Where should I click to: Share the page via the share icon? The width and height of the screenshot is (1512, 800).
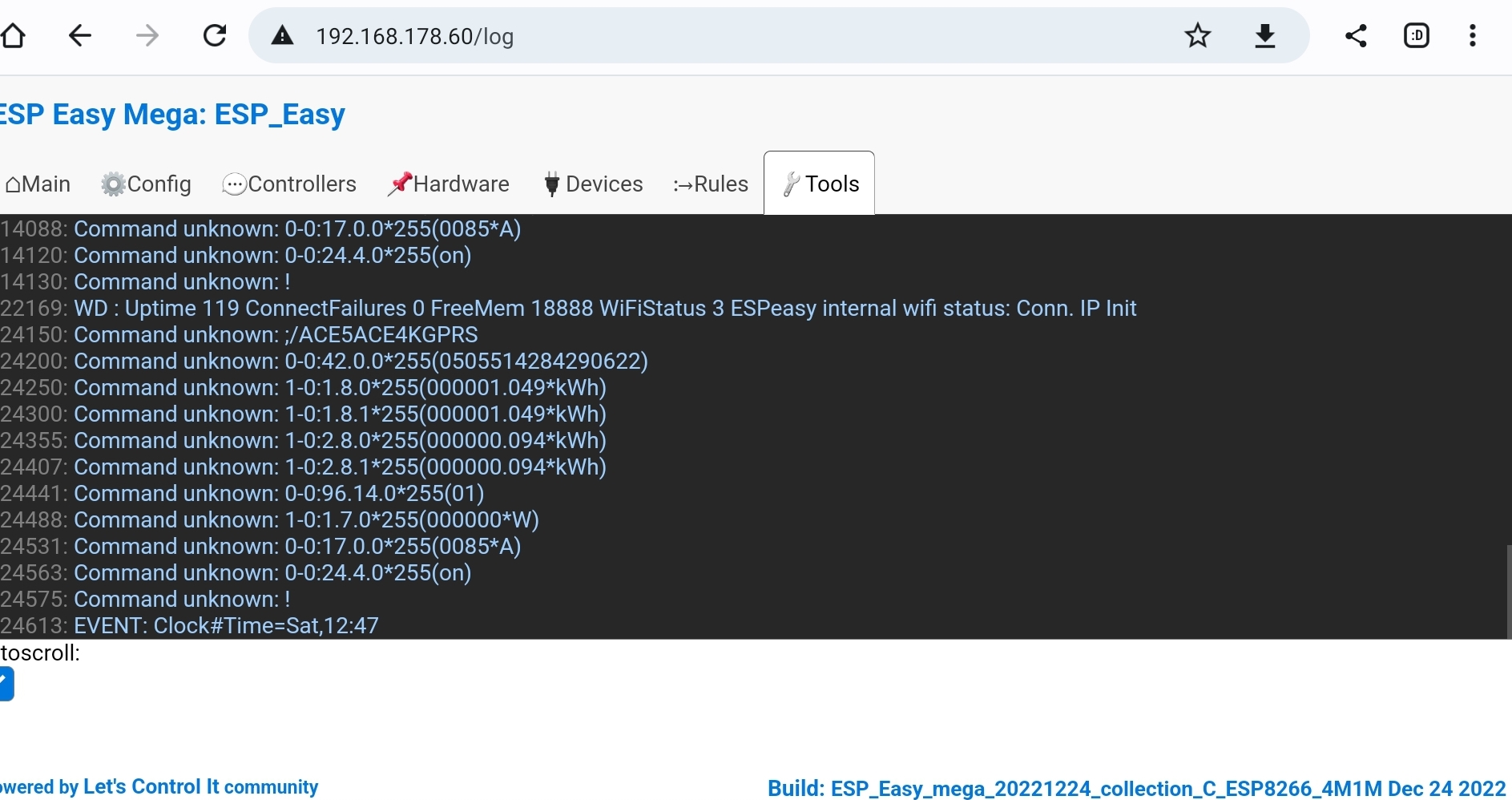[x=1356, y=35]
